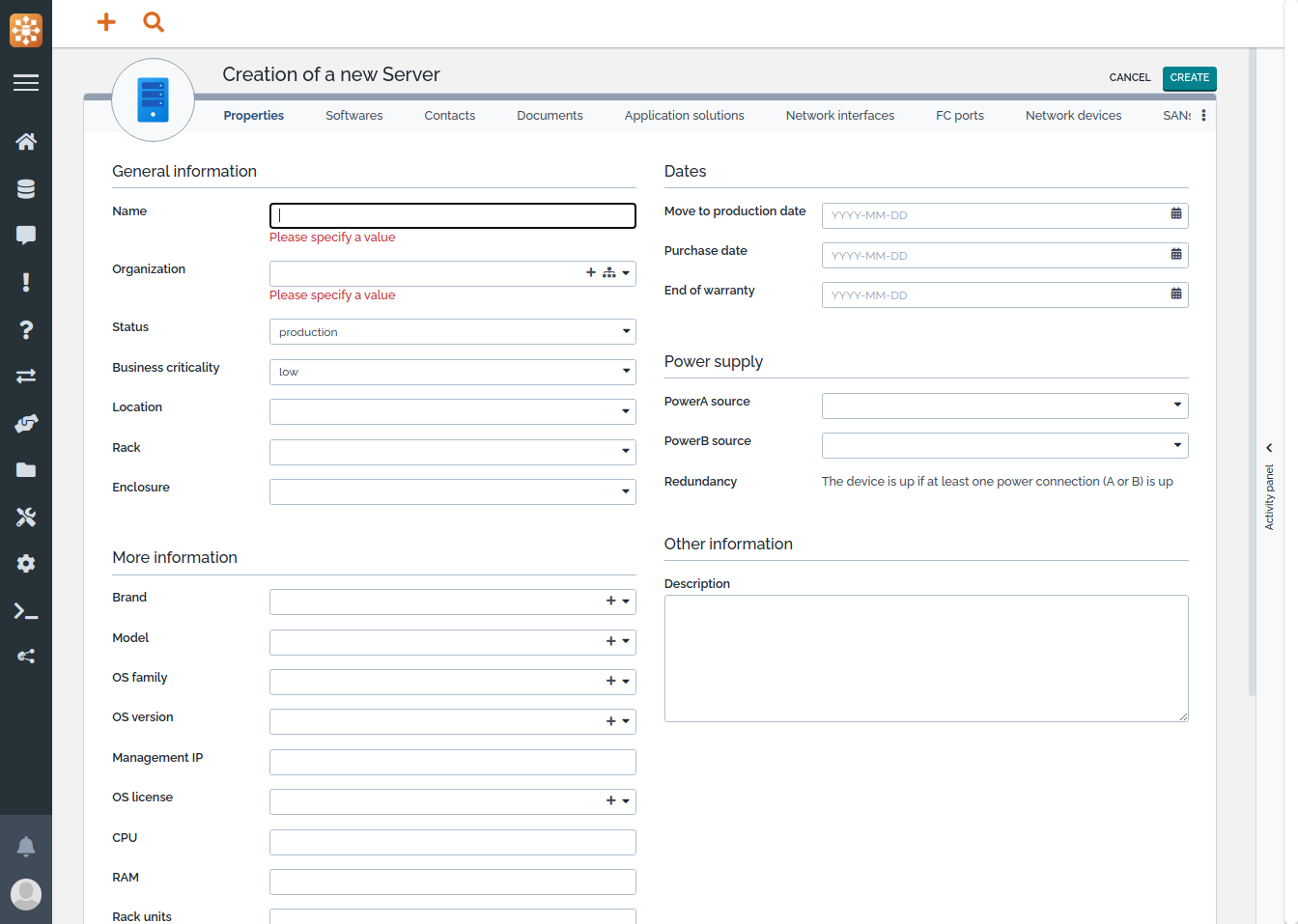Expand the Activity panel chevron
The height and width of the screenshot is (924, 1298).
click(1269, 448)
